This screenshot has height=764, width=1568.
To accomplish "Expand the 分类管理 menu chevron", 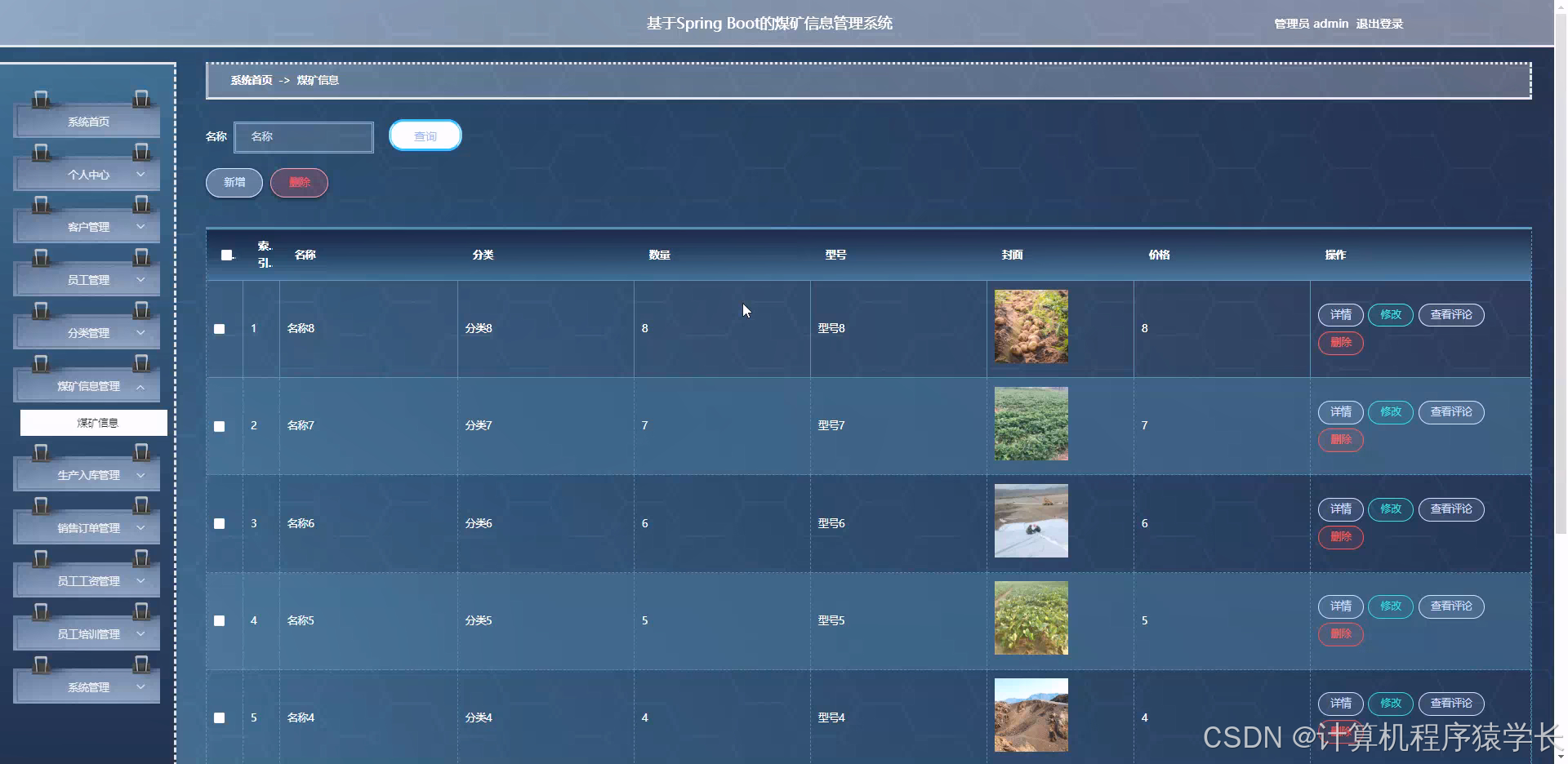I will tap(140, 333).
